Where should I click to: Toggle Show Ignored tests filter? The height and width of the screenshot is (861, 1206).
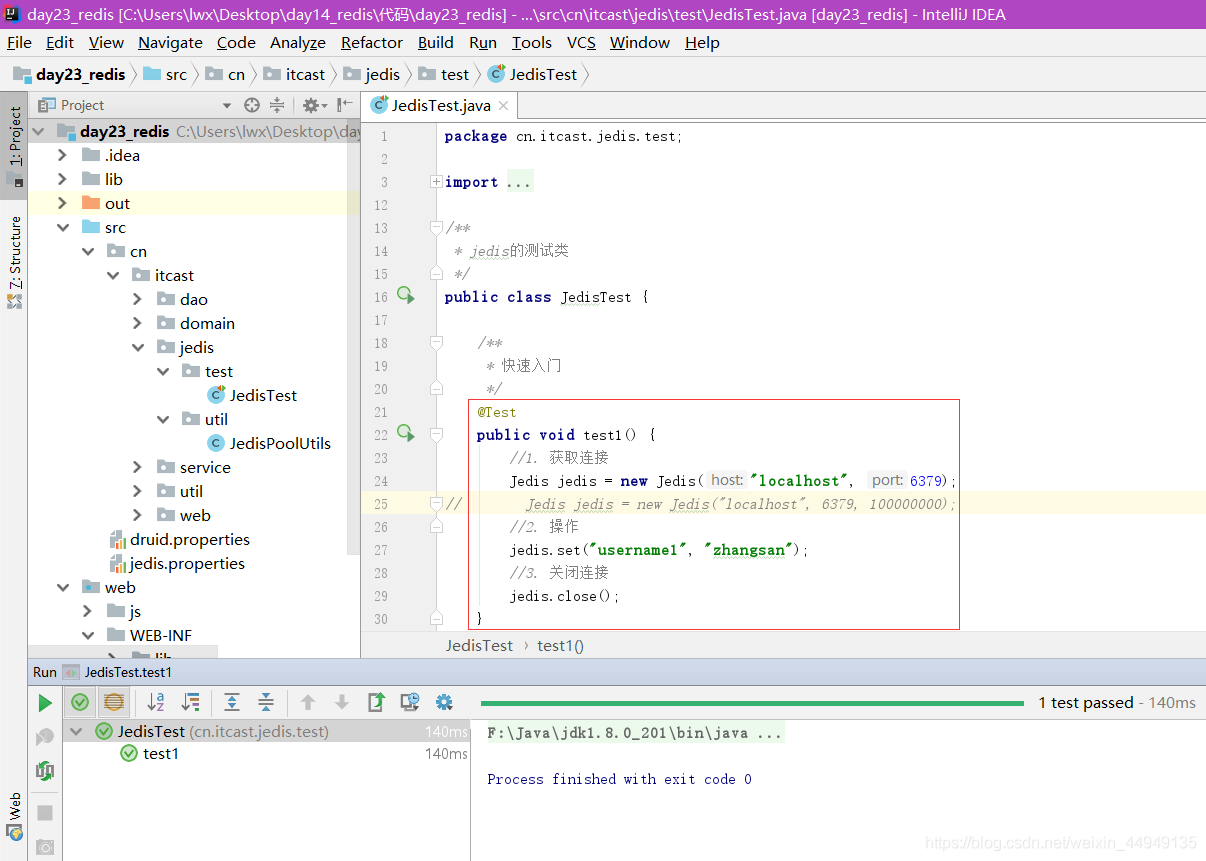[x=113, y=702]
